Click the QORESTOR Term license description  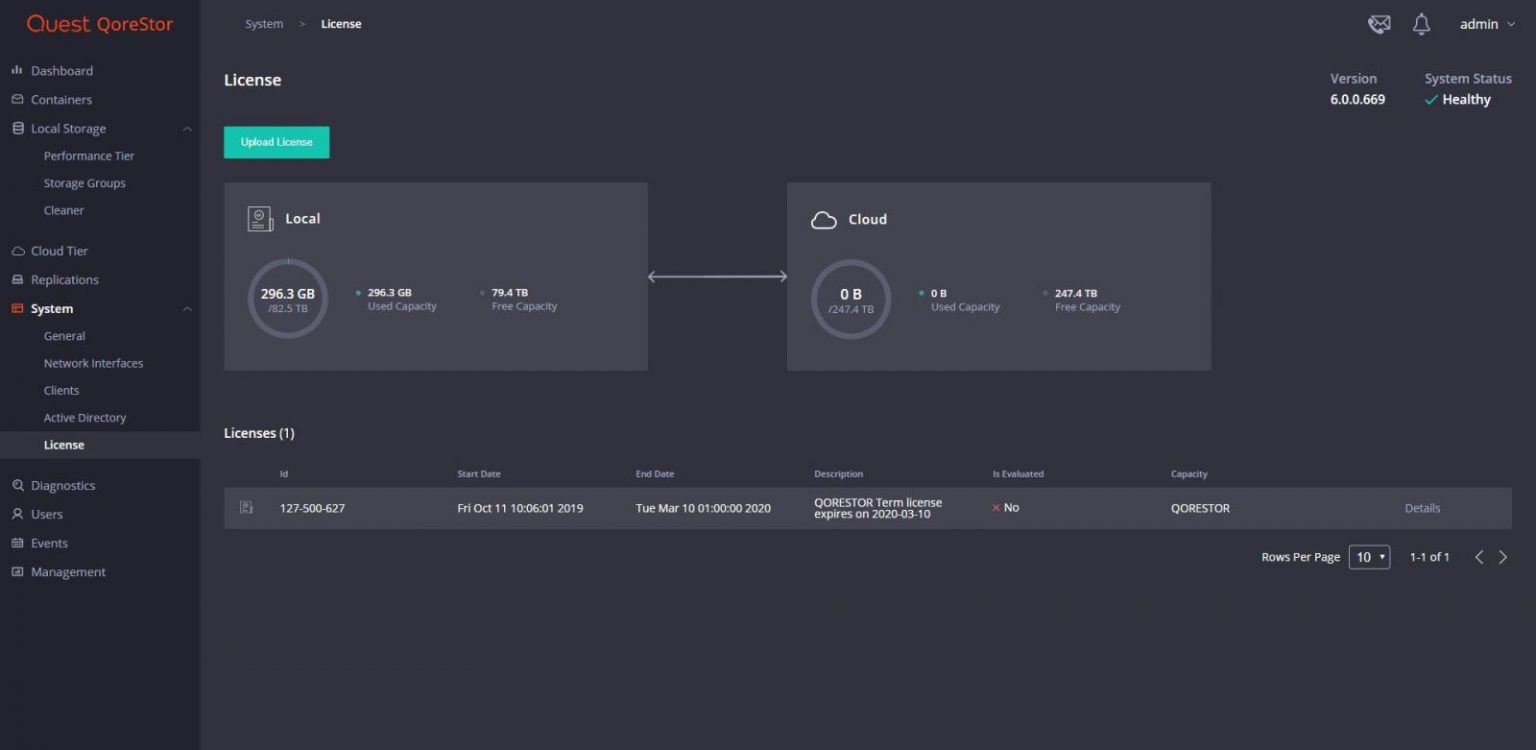878,508
